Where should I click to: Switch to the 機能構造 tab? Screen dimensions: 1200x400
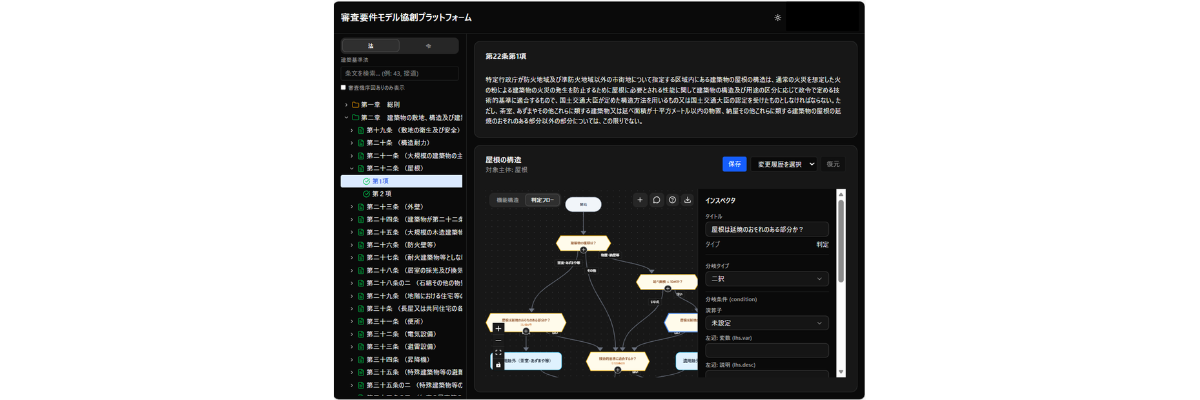[508, 200]
